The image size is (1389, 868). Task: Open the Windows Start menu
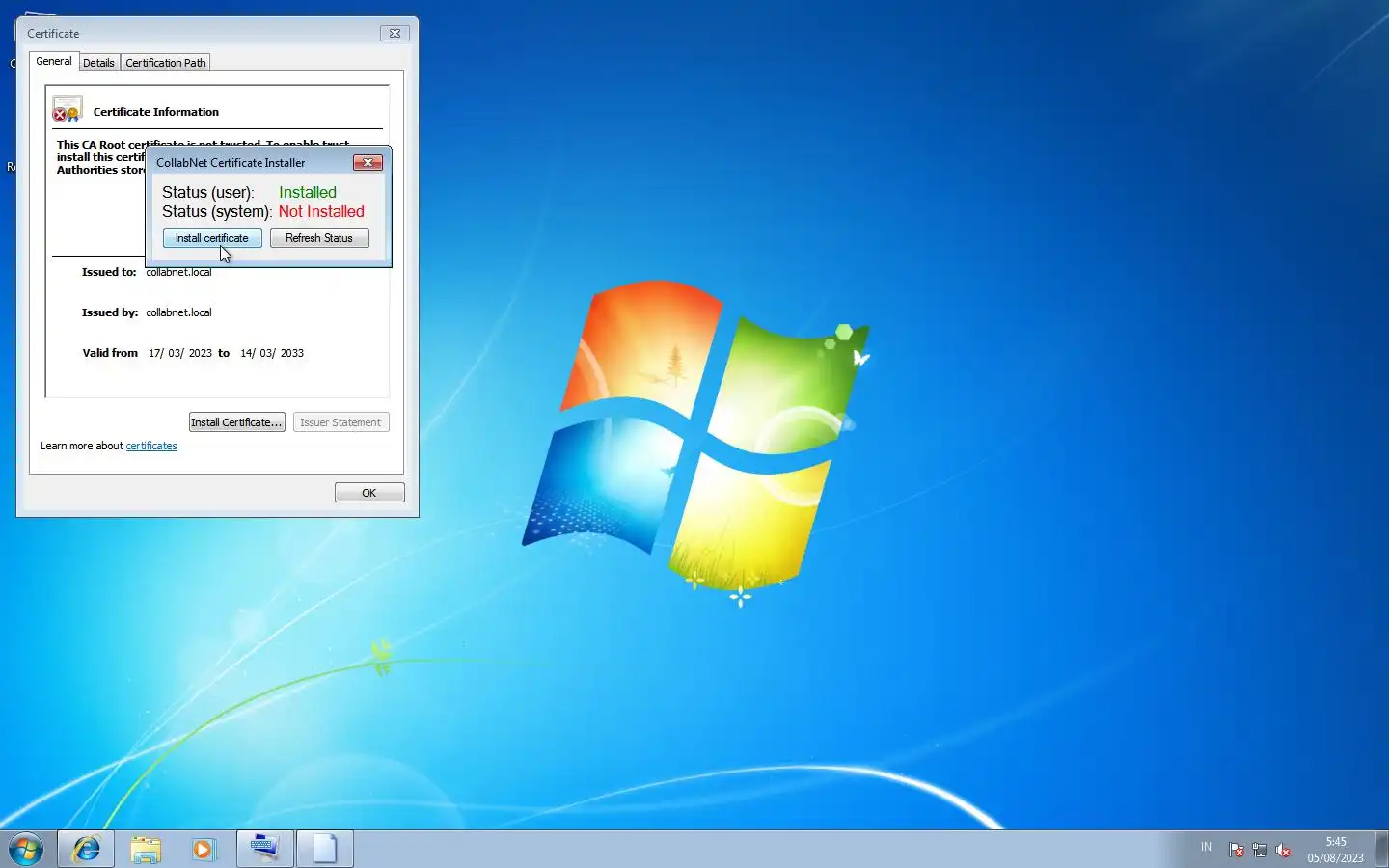26,850
